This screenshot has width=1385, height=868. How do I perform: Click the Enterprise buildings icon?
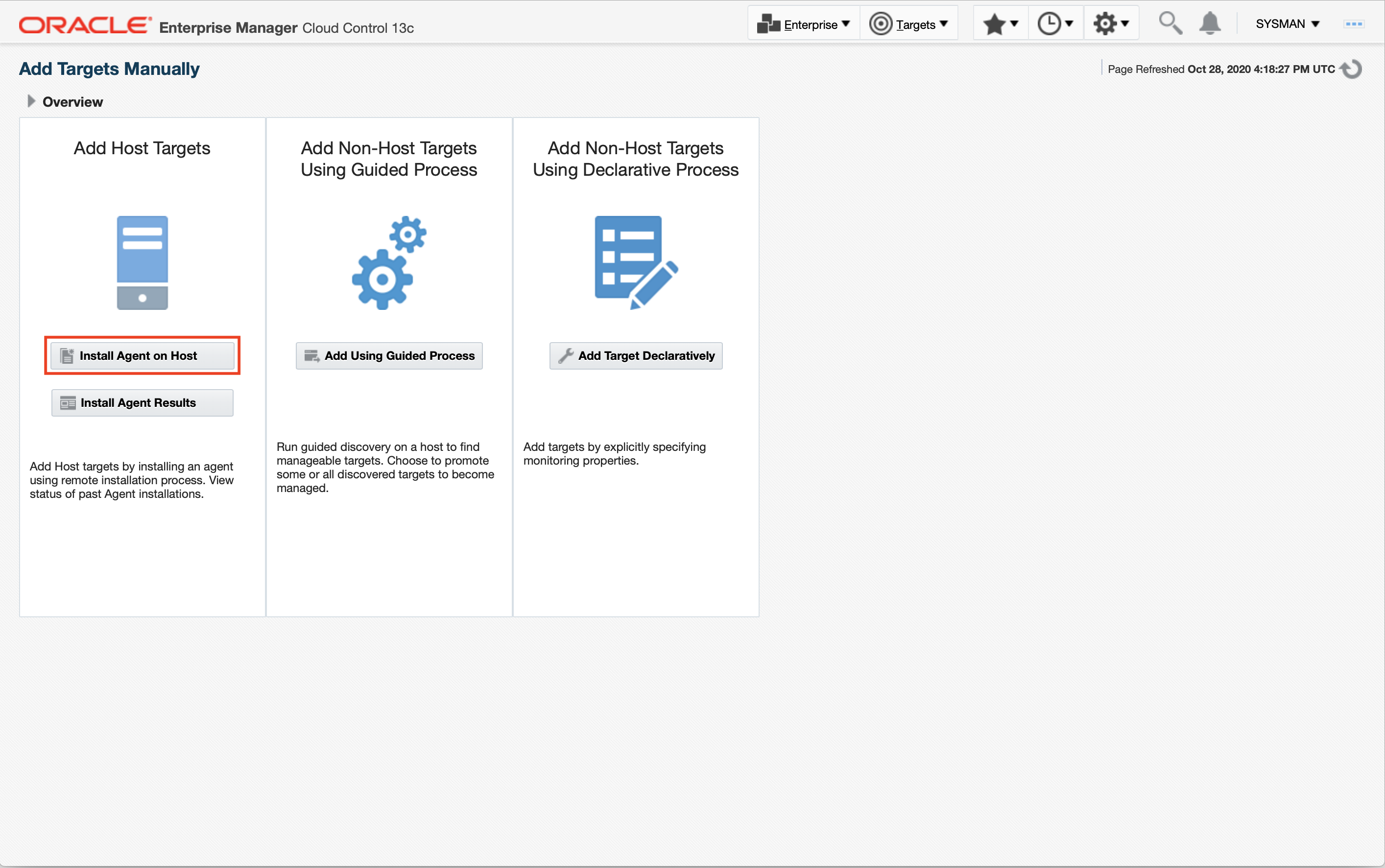tap(768, 23)
